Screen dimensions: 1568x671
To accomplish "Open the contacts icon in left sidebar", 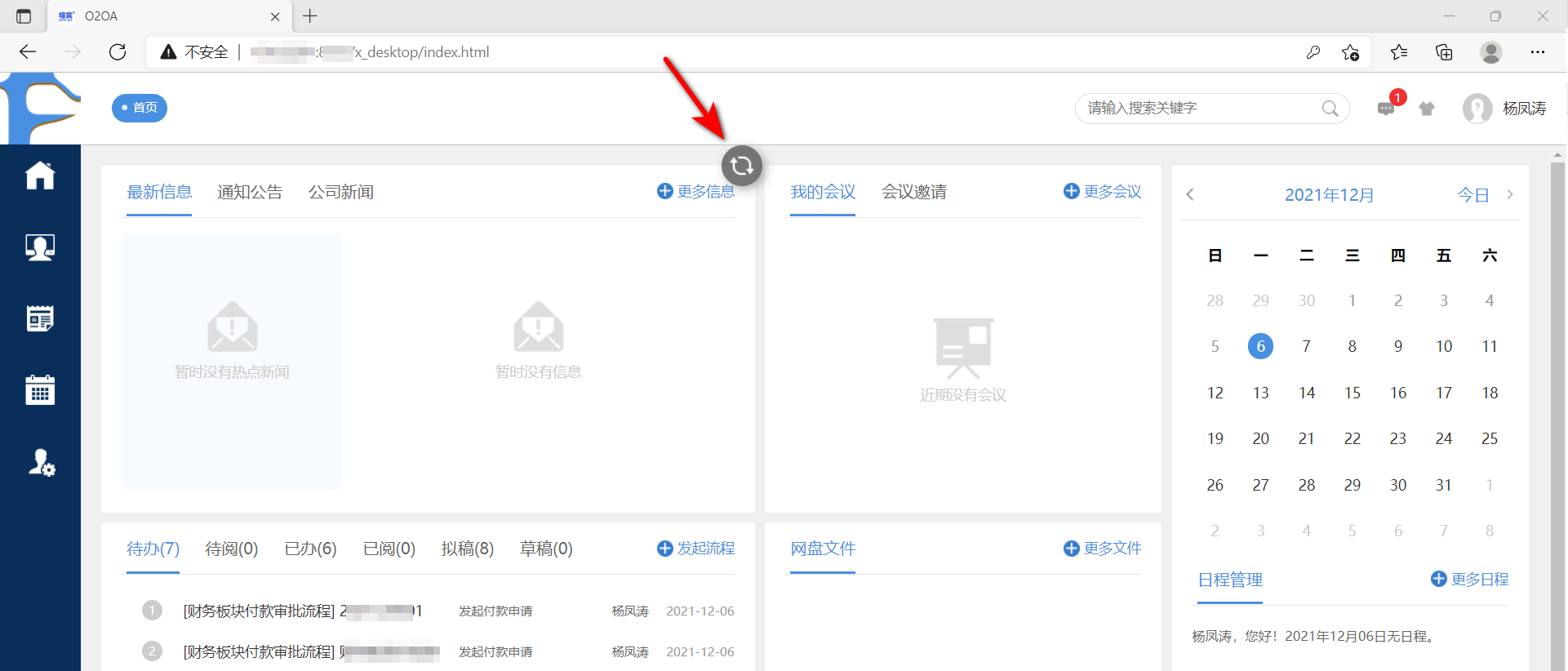I will (40, 247).
